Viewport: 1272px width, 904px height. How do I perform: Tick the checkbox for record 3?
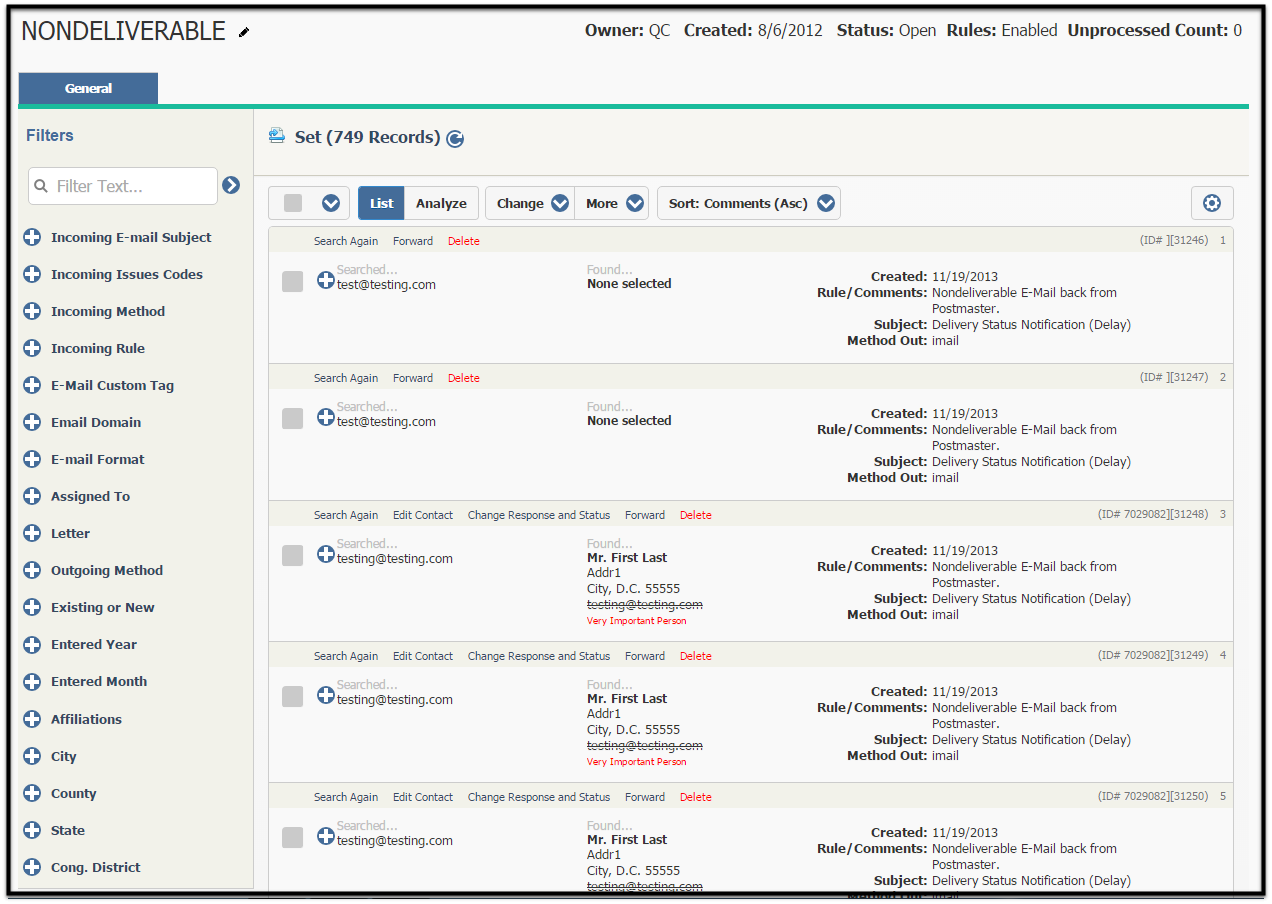pos(292,556)
